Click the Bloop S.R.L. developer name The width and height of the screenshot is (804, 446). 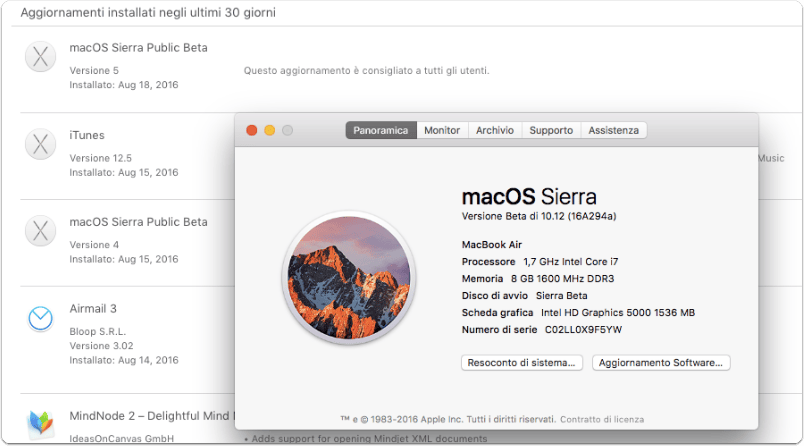(97, 331)
